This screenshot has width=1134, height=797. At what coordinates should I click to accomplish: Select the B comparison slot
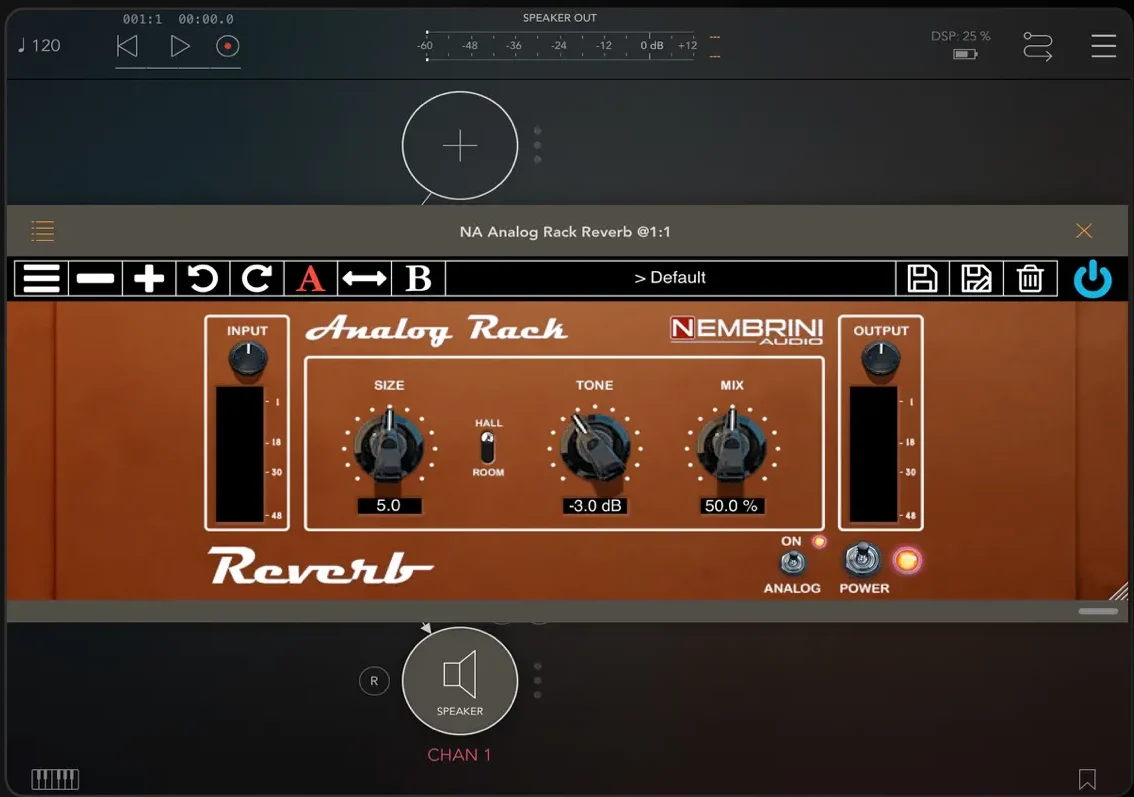(418, 278)
